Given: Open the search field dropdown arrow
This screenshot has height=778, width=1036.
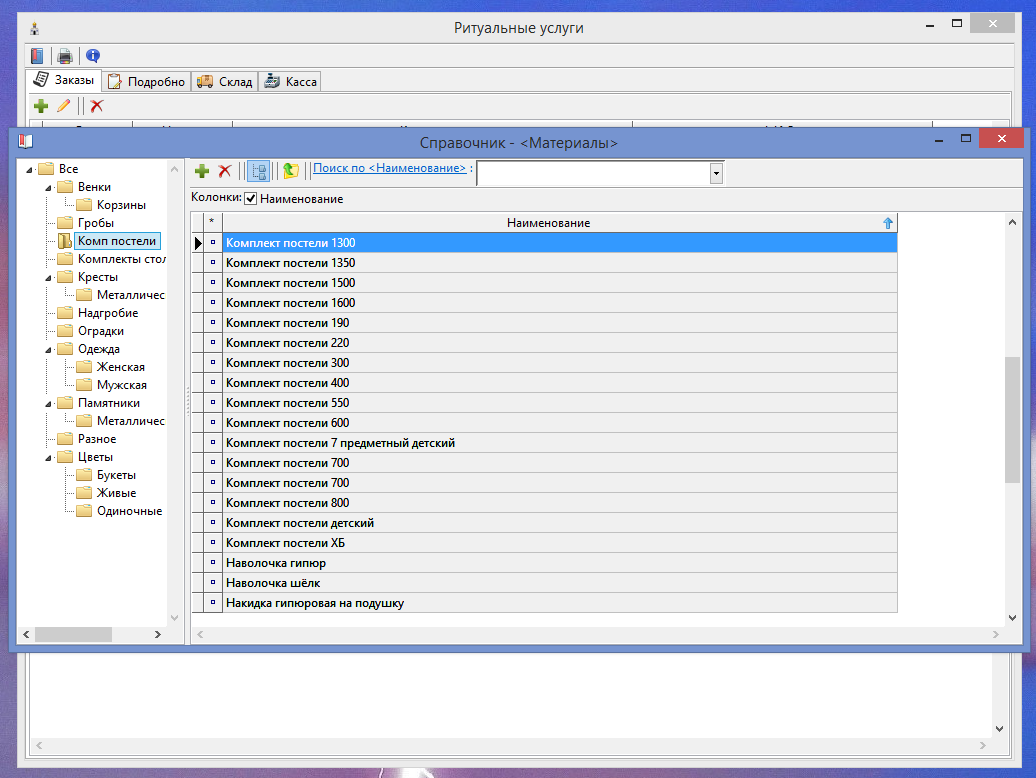Looking at the screenshot, I should click(716, 174).
